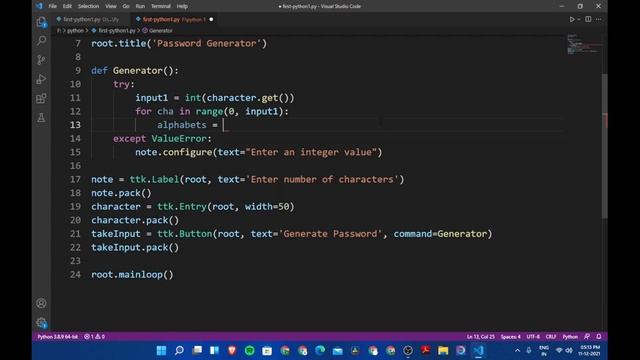Place cursor after 'alphabets =' on line 13
This screenshot has height=360, width=640.
pyautogui.click(x=224, y=125)
